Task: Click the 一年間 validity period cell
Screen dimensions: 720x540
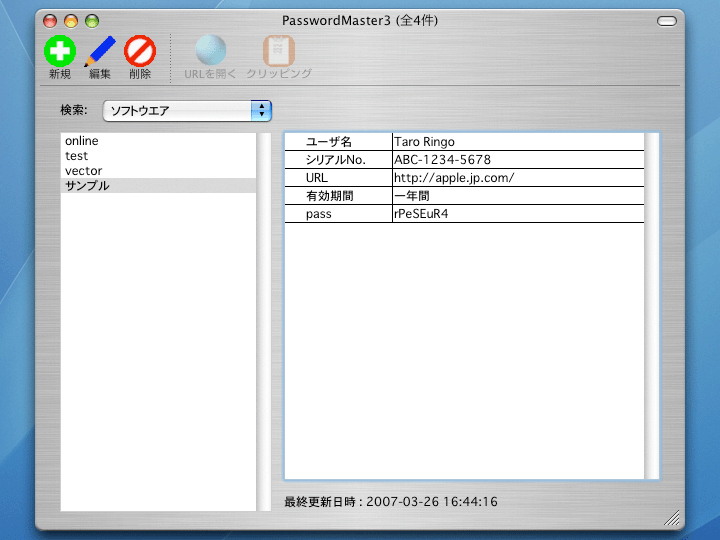Action: [518, 196]
